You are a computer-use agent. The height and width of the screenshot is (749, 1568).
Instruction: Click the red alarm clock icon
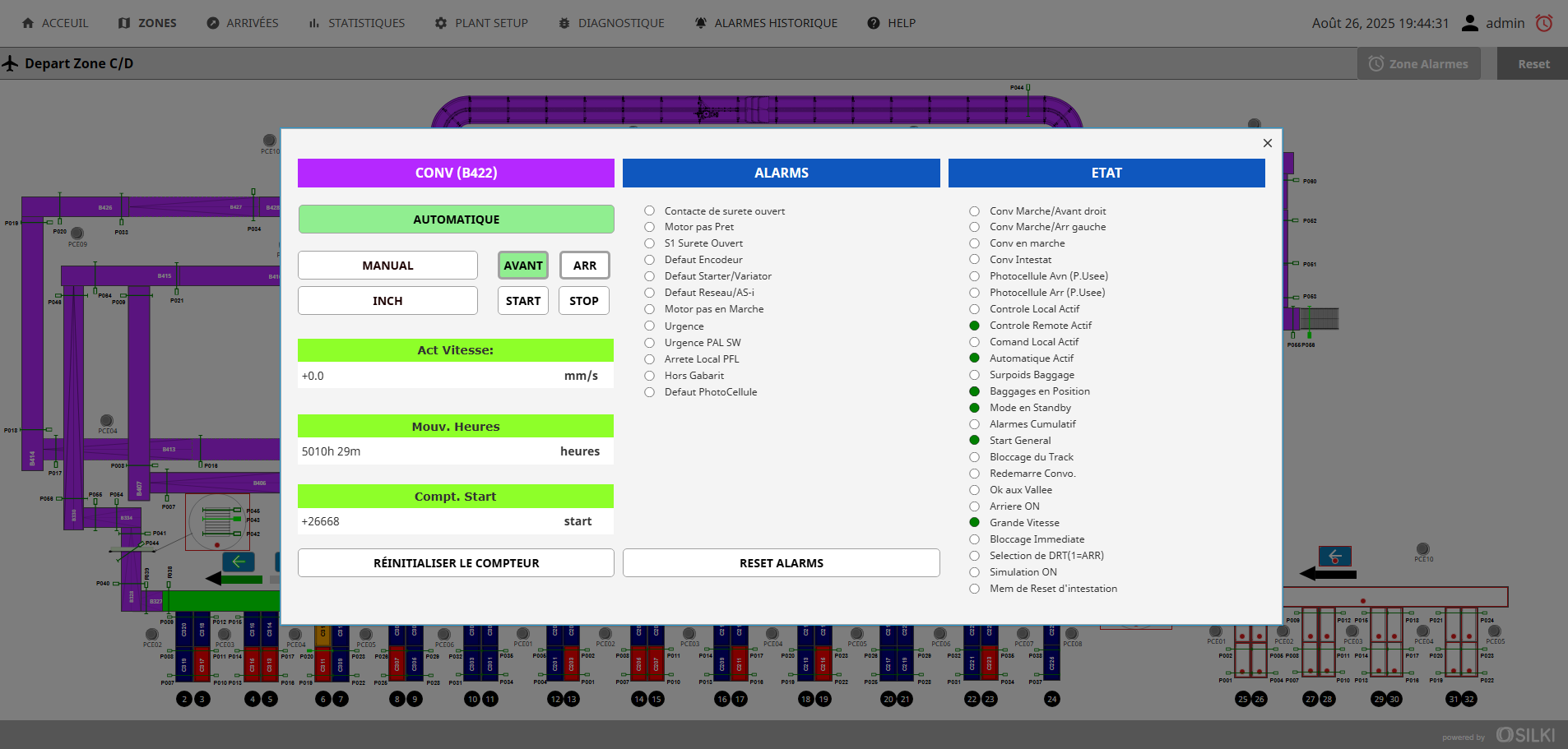click(1544, 23)
